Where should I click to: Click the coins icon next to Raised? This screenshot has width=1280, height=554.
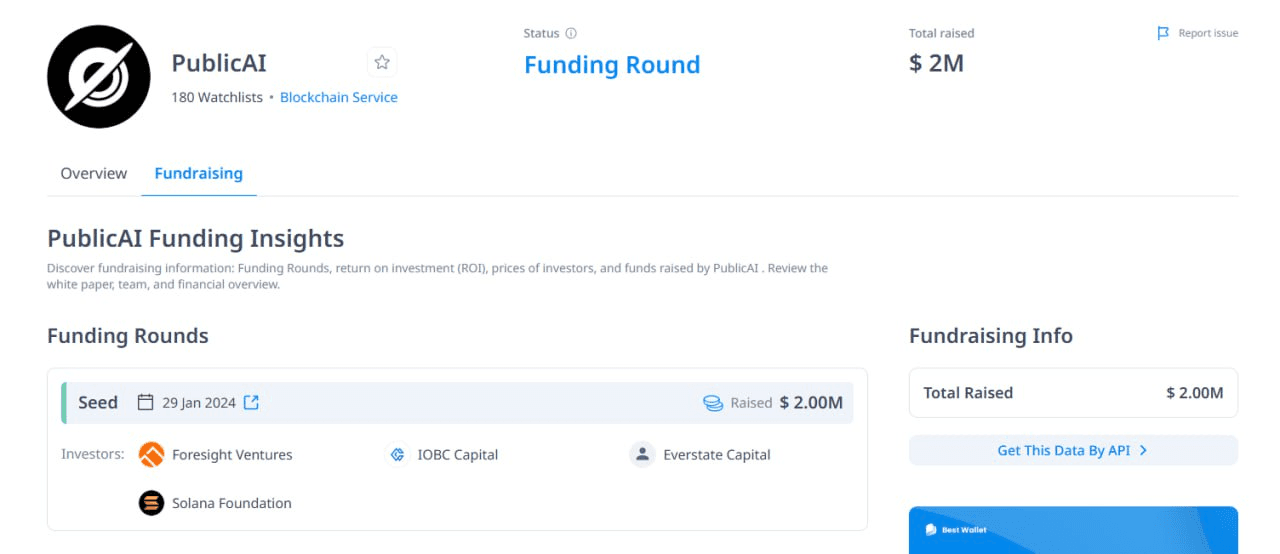pyautogui.click(x=713, y=403)
